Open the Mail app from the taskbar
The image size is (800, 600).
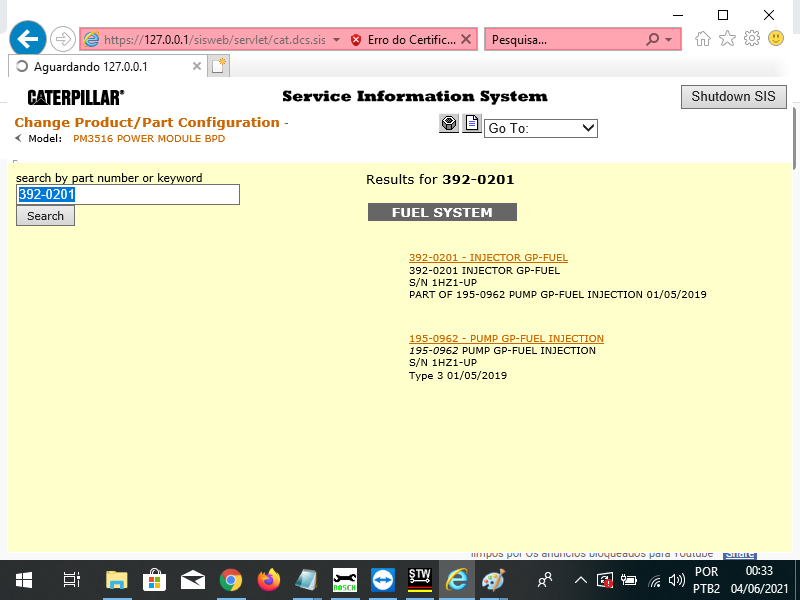(x=193, y=580)
